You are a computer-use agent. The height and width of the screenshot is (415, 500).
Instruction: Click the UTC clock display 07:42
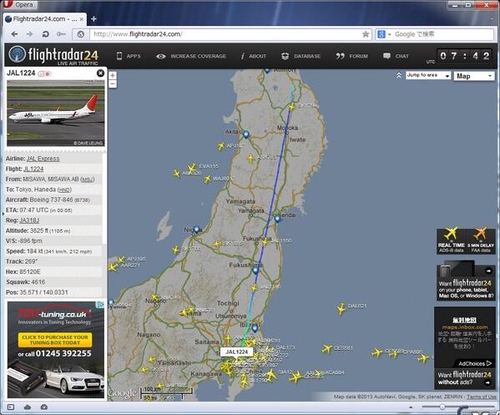pos(464,56)
